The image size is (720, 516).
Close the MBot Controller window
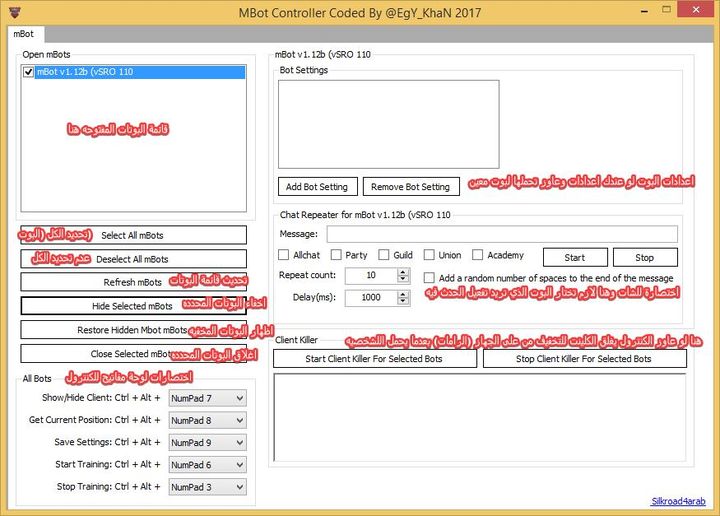(x=696, y=9)
